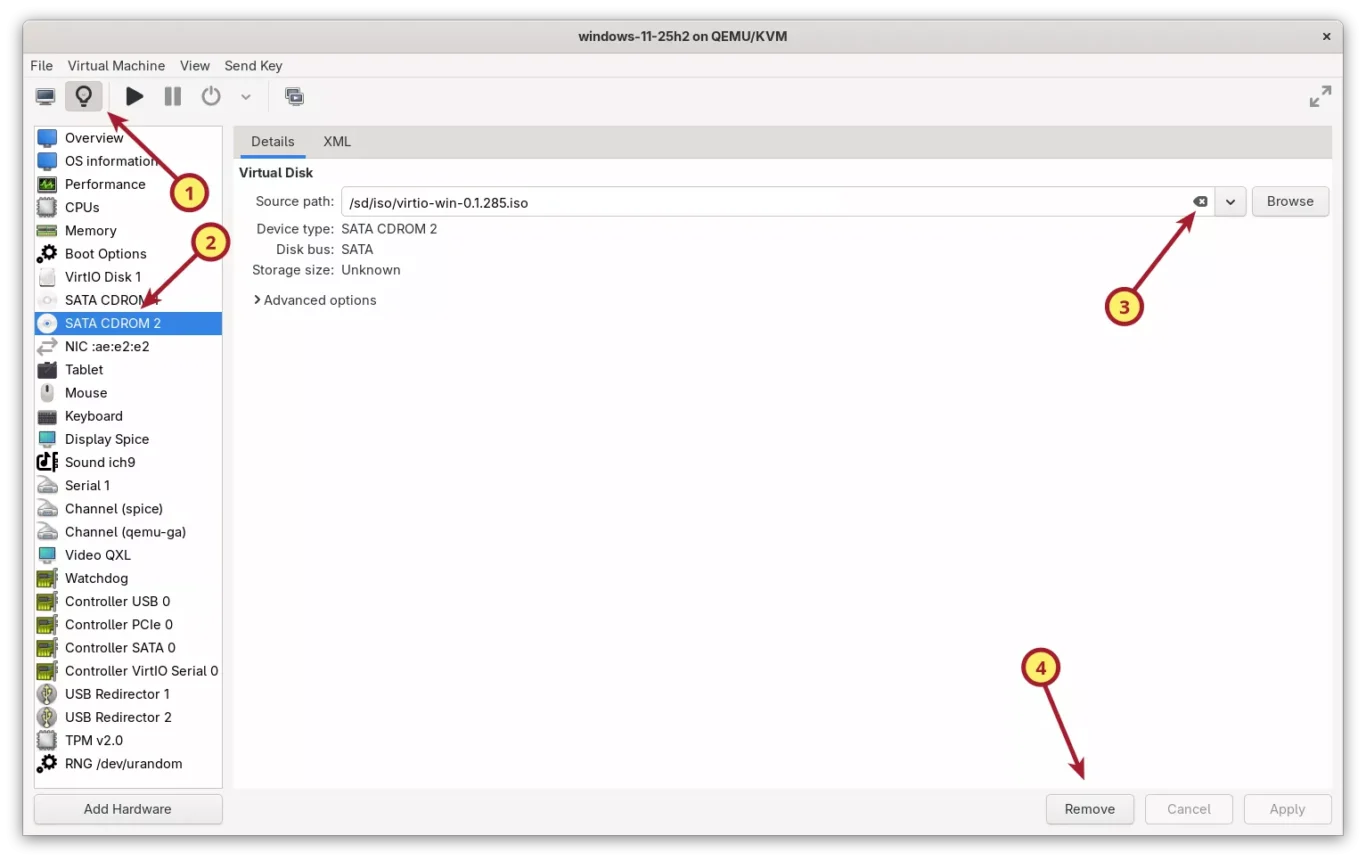Select Controller PCIe 0
1366x861 pixels.
point(128,624)
